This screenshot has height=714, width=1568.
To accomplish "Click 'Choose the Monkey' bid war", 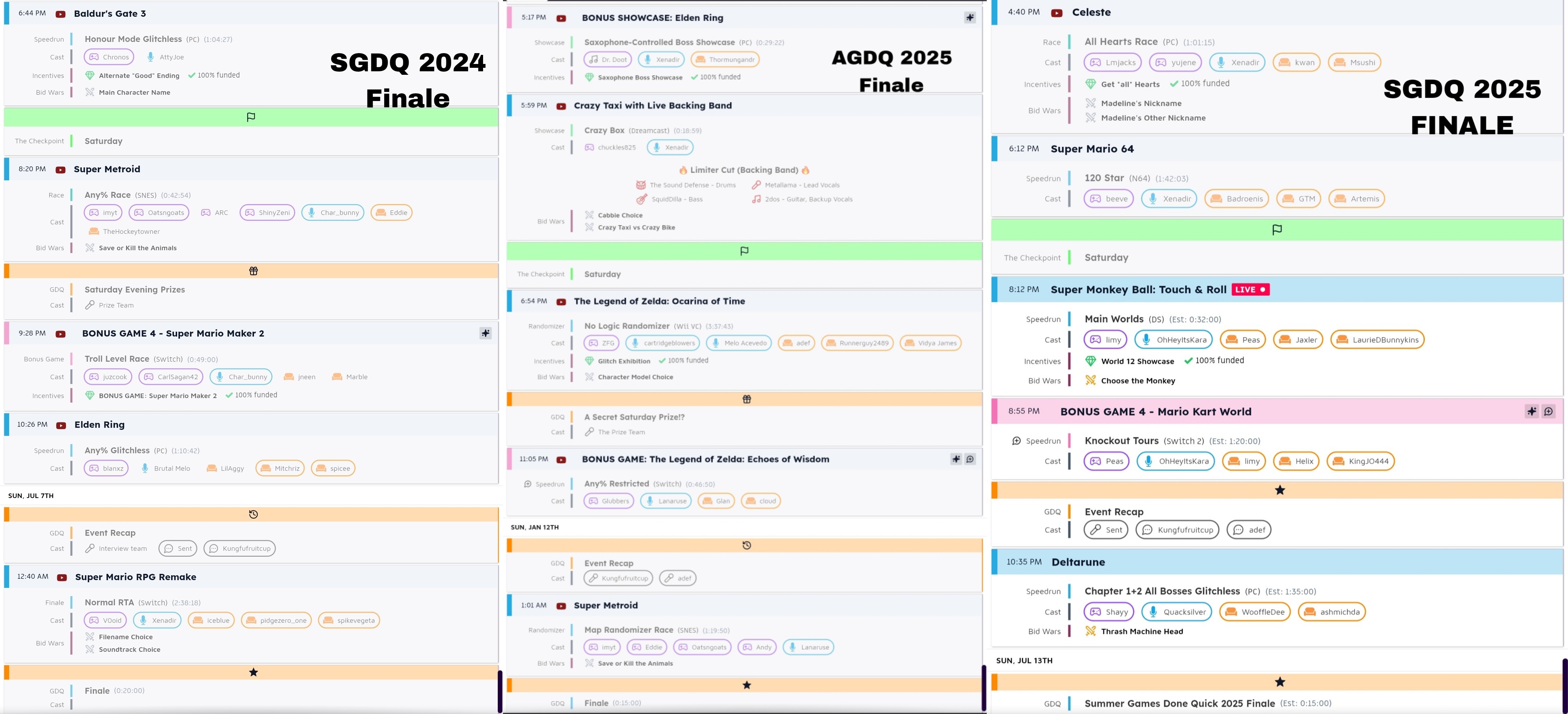I will (1138, 381).
